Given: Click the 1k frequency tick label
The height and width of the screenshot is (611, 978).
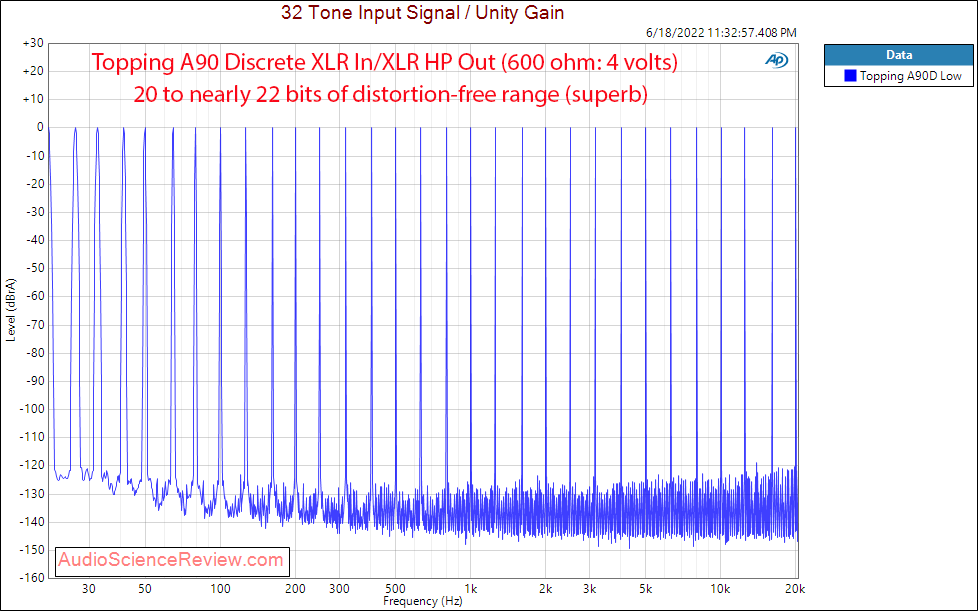Looking at the screenshot, I should point(471,589).
